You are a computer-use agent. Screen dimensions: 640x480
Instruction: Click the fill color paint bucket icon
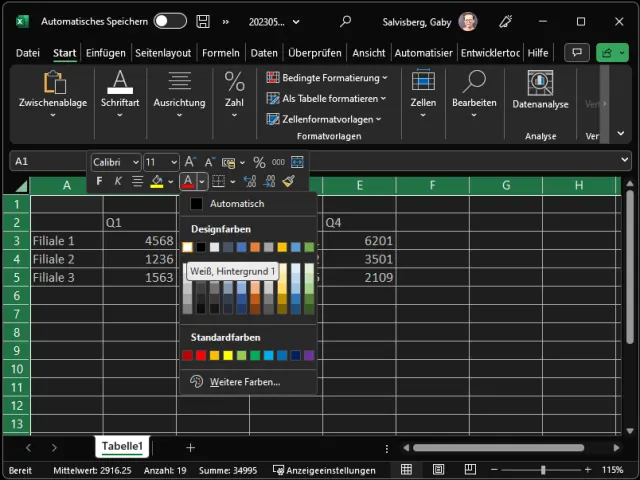click(x=157, y=181)
